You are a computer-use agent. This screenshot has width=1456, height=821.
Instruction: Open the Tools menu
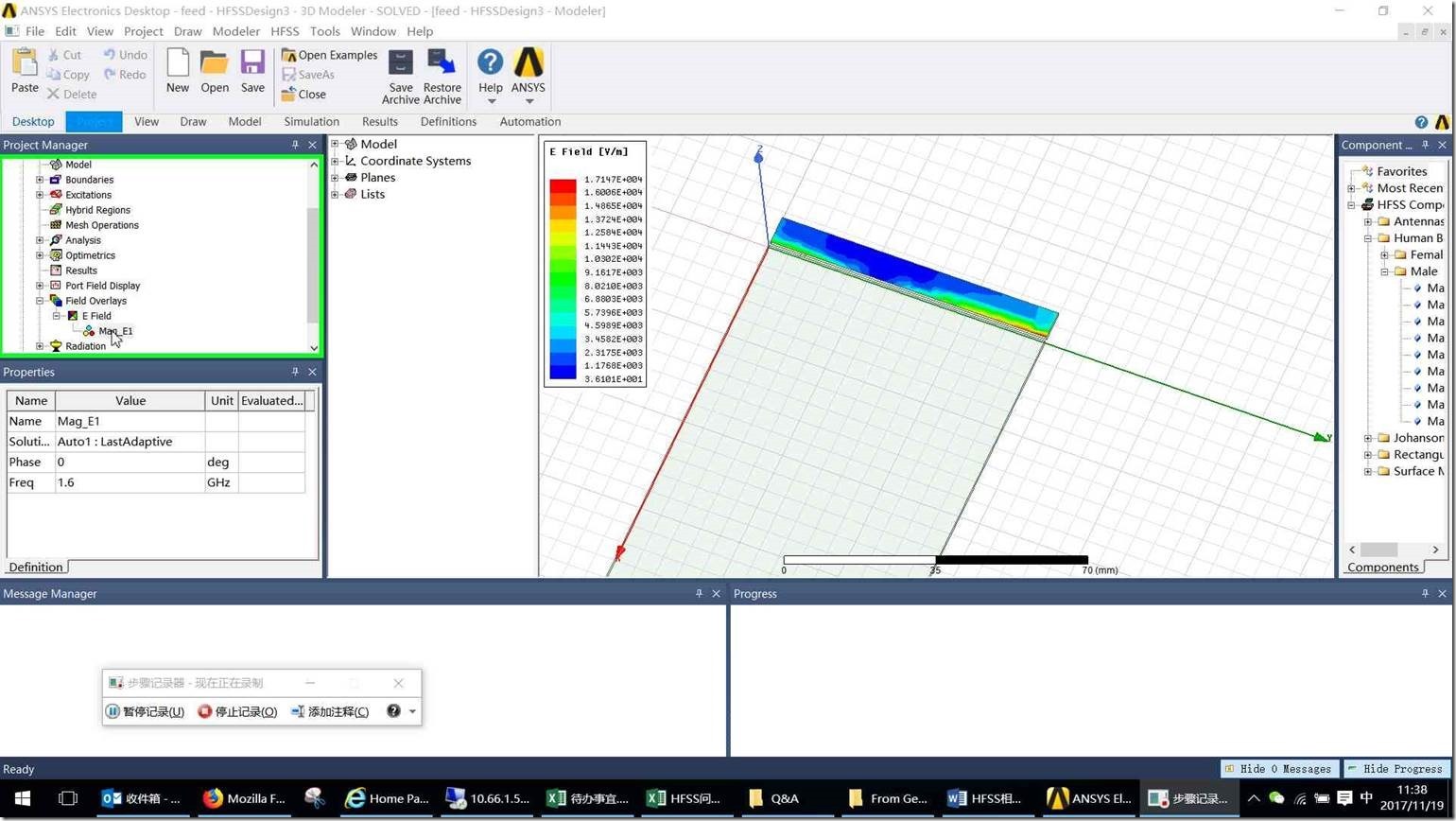[324, 31]
